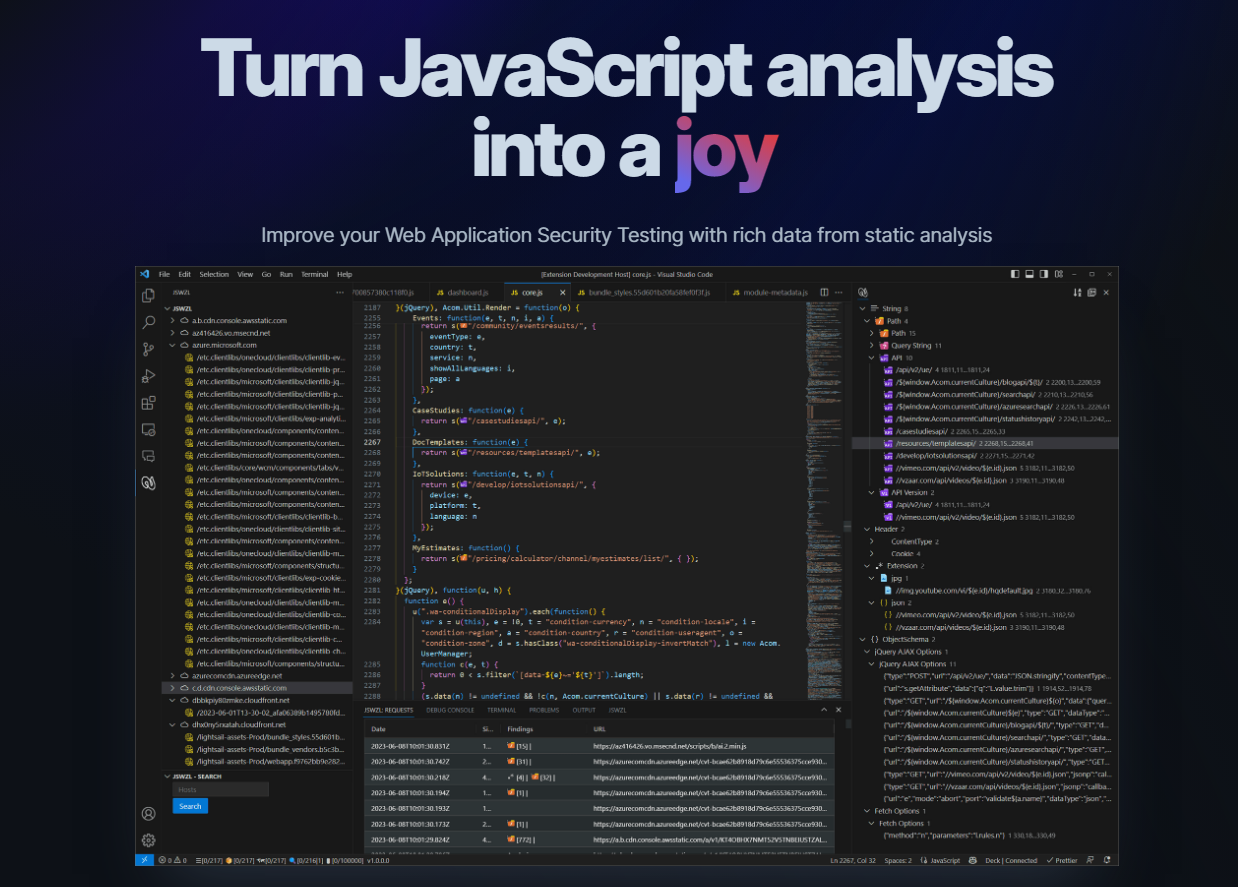The image size is (1238, 887).
Task: Close the right analysis panel
Action: tap(1106, 292)
